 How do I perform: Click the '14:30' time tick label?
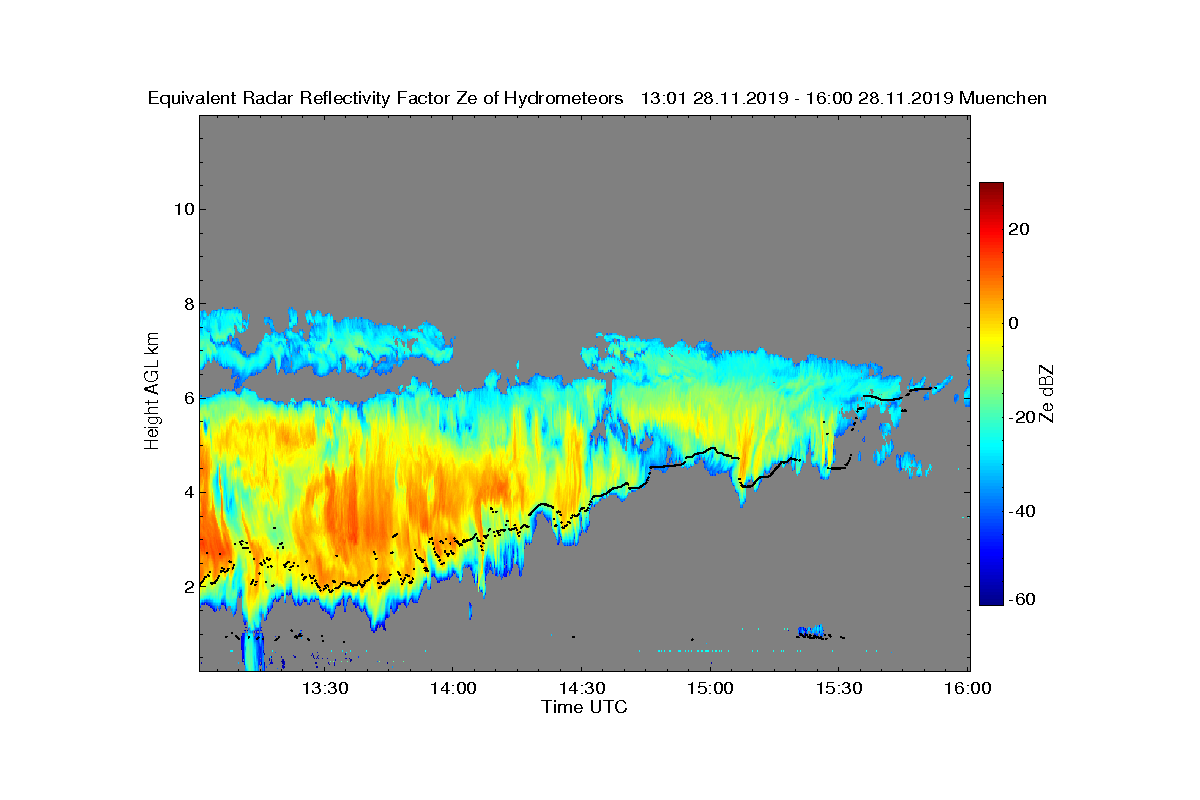(x=582, y=689)
